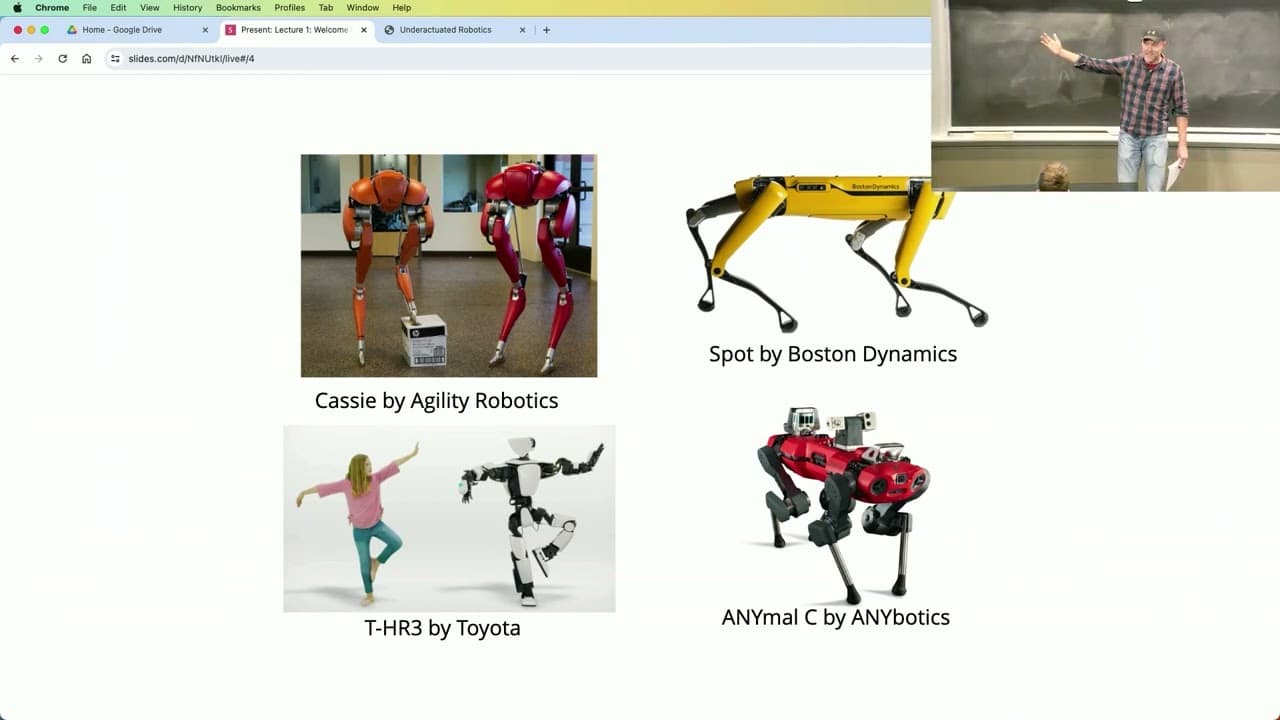Open the History menu

187,8
